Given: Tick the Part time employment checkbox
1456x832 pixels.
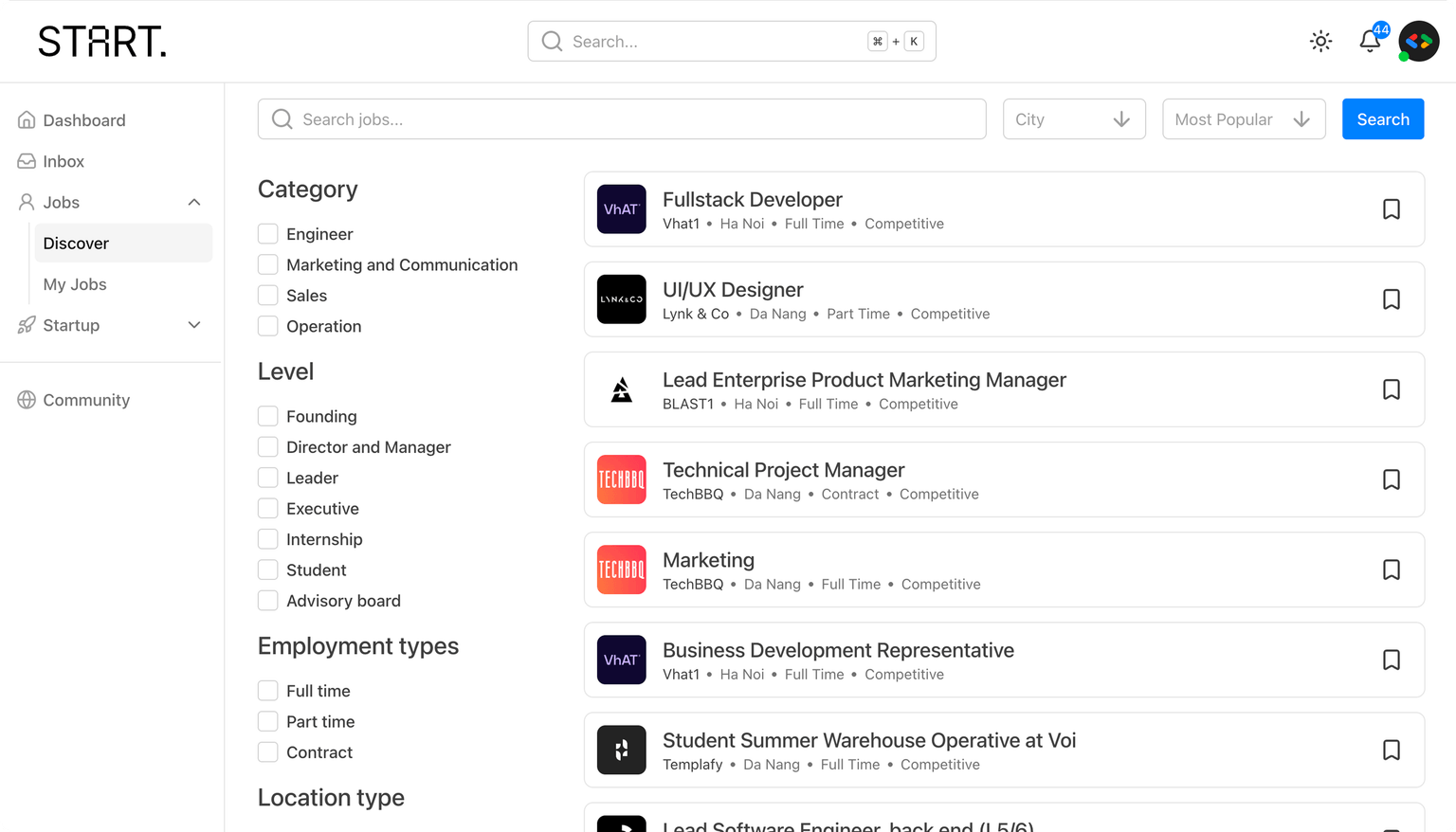Looking at the screenshot, I should coord(268,721).
